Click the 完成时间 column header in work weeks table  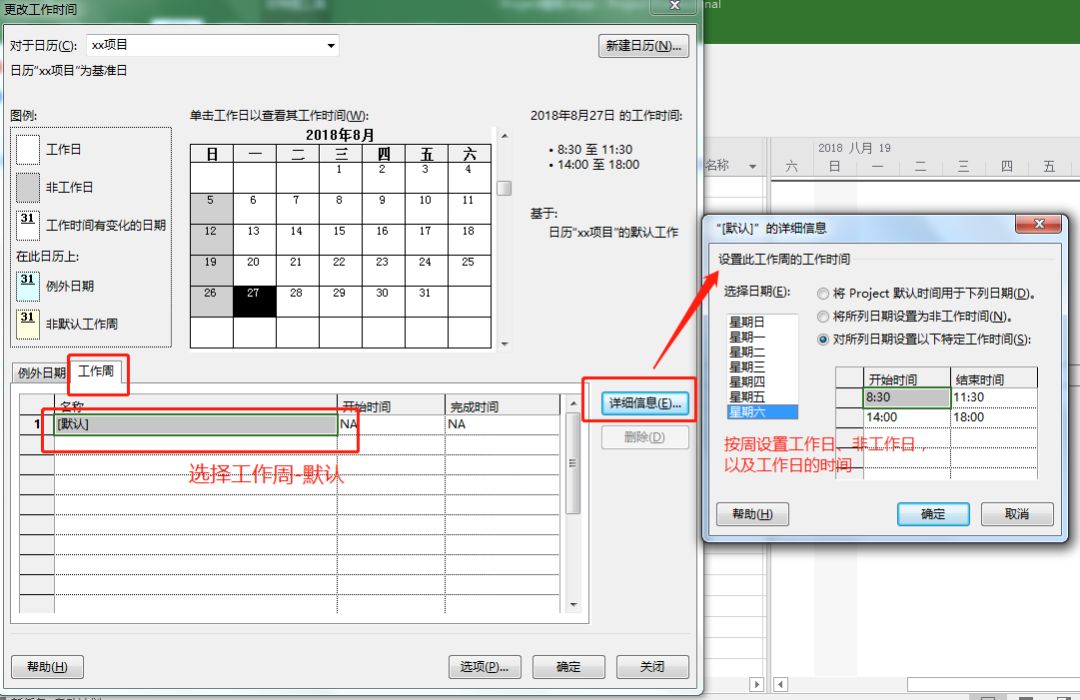502,405
